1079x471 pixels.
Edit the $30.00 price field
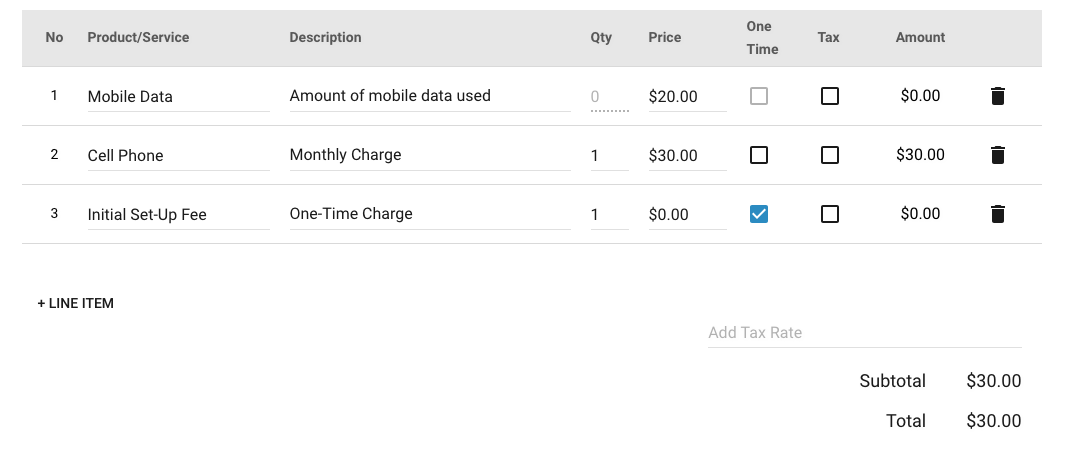point(687,156)
